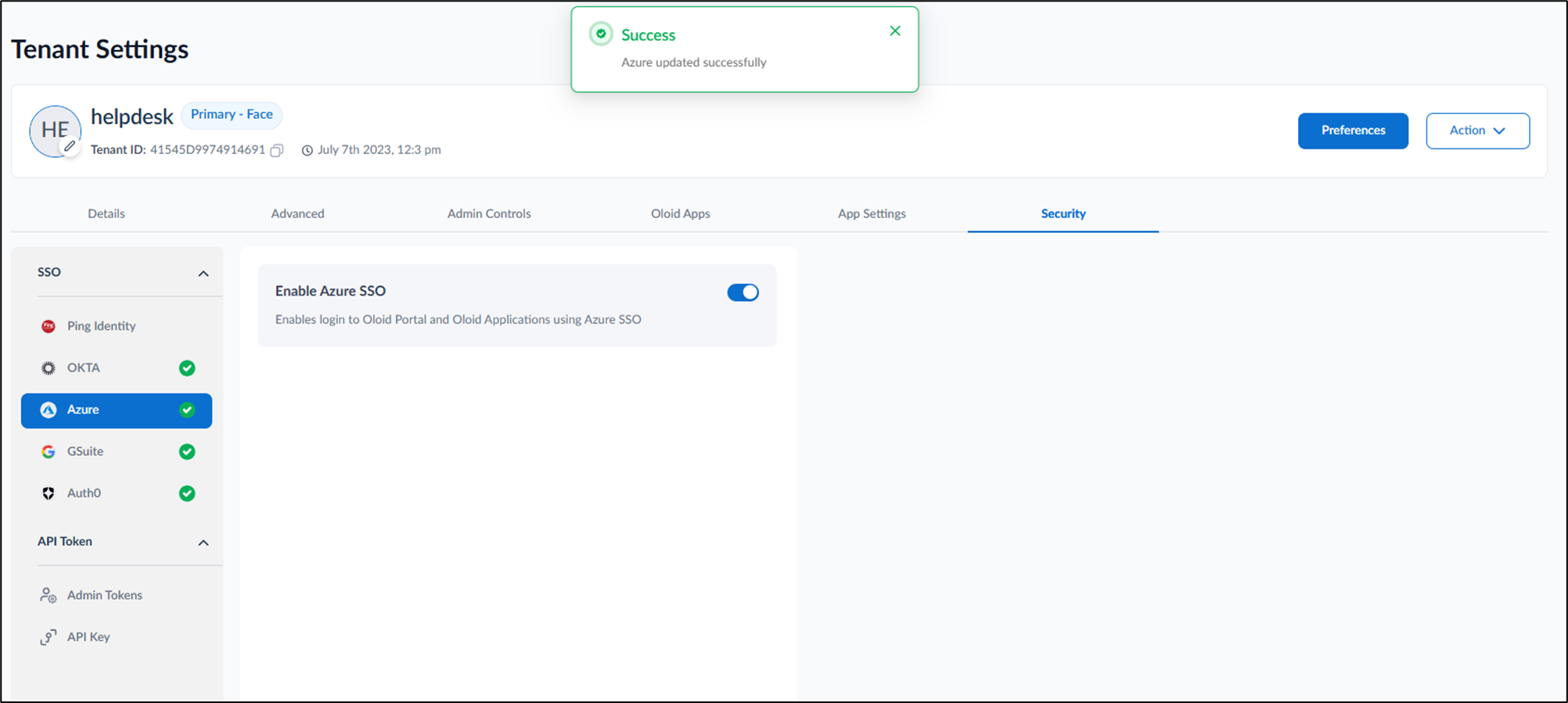
Task: Open the Advanced tab
Action: click(x=297, y=213)
